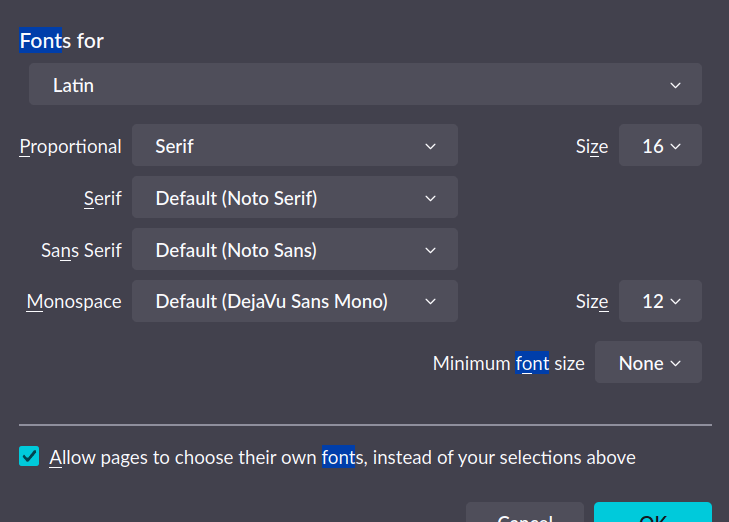
Task: Uncheck the allow pages own fonts checkbox
Action: tap(30, 457)
